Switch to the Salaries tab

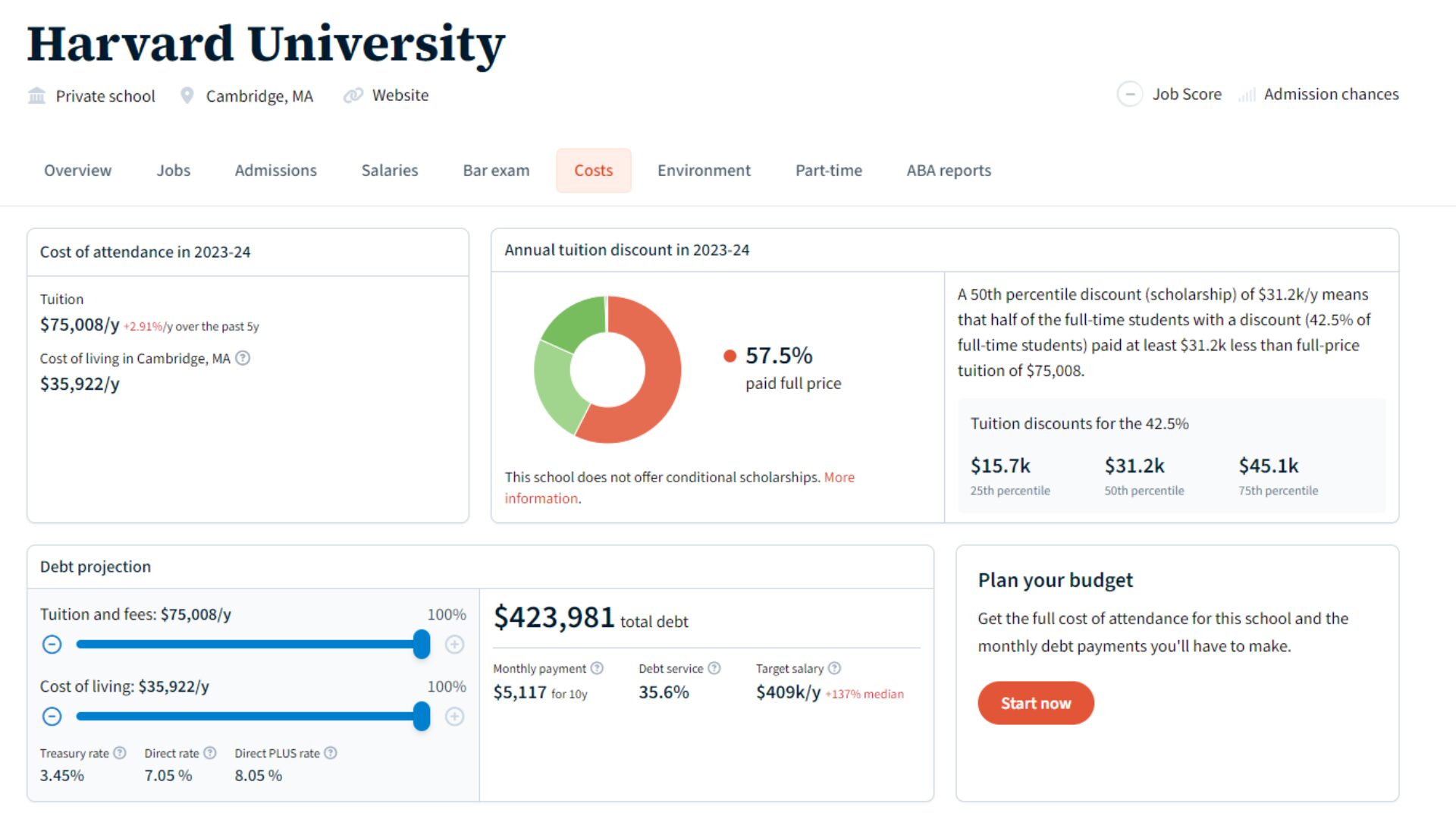pos(389,170)
